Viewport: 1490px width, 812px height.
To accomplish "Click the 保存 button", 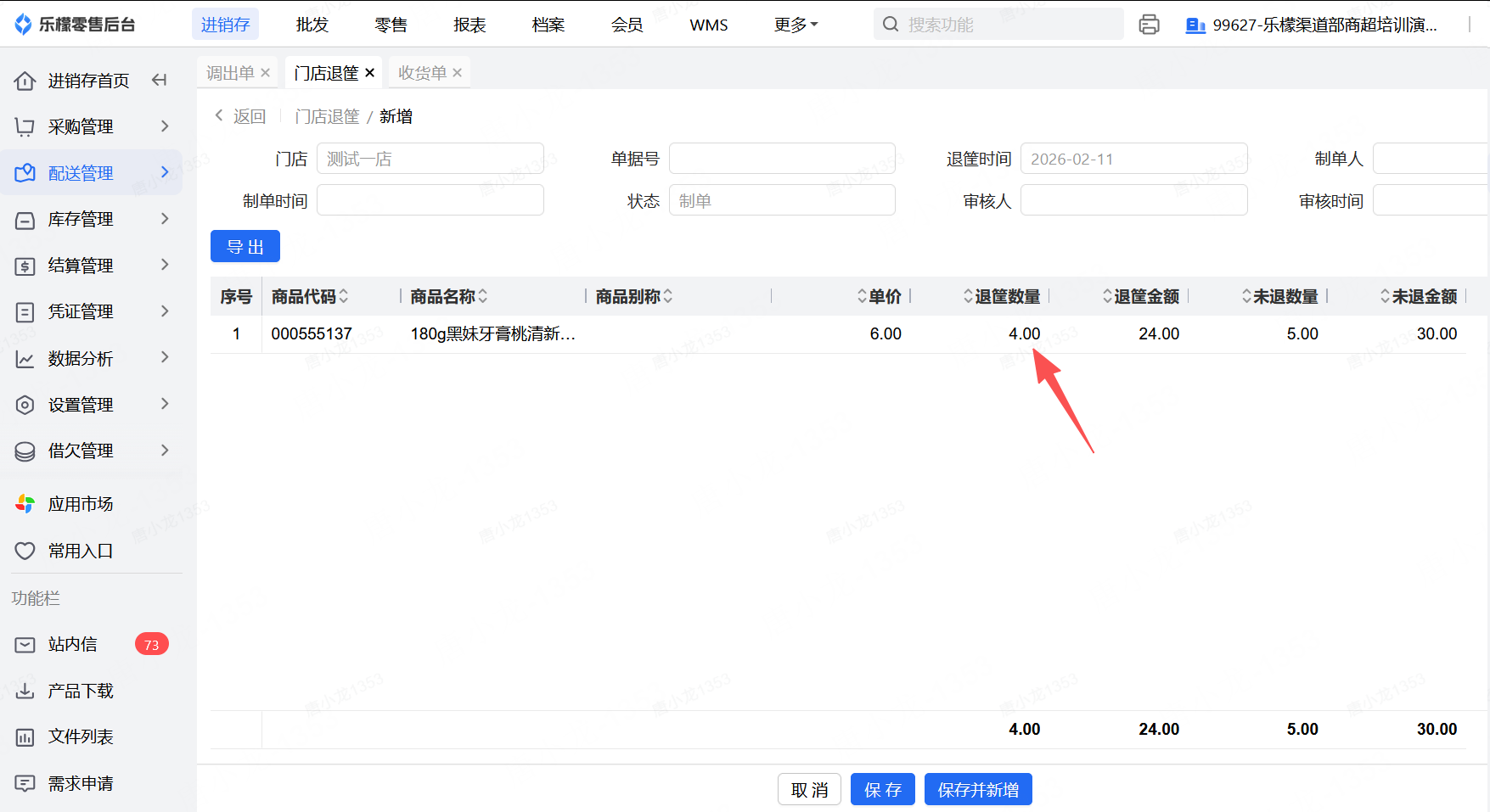I will click(x=883, y=790).
